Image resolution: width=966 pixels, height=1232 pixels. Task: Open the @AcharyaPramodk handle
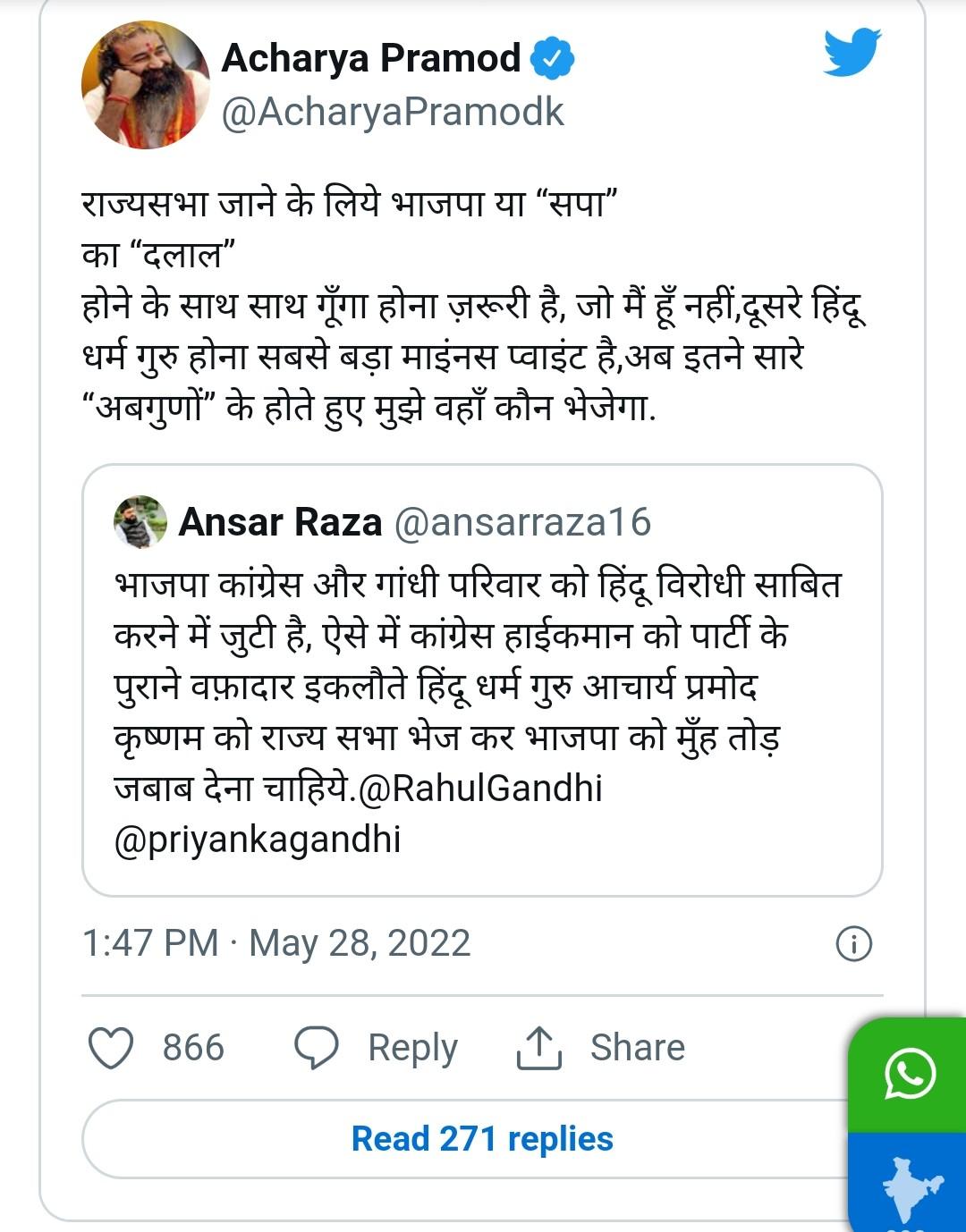point(392,113)
